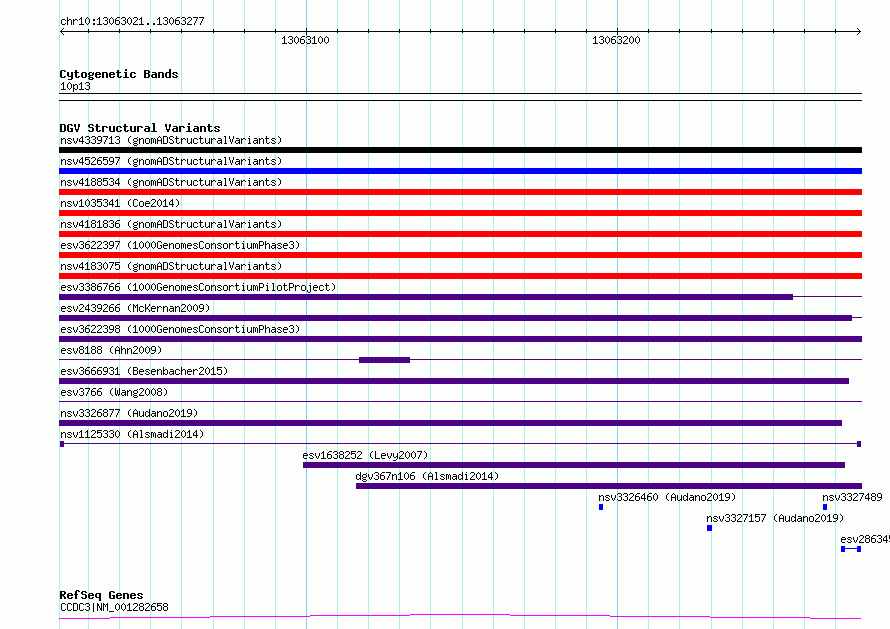Click the blue esv28634 bracket glyph

851,549
